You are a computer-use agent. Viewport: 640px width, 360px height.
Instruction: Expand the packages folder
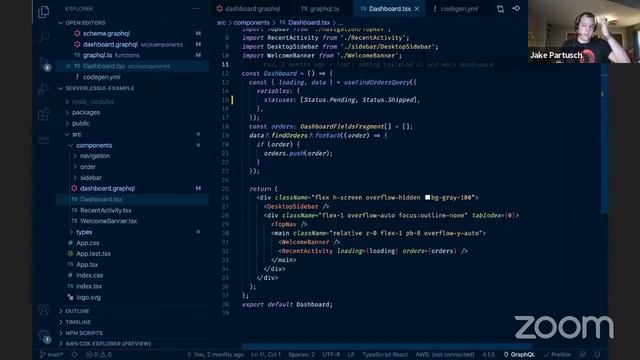[x=86, y=112]
